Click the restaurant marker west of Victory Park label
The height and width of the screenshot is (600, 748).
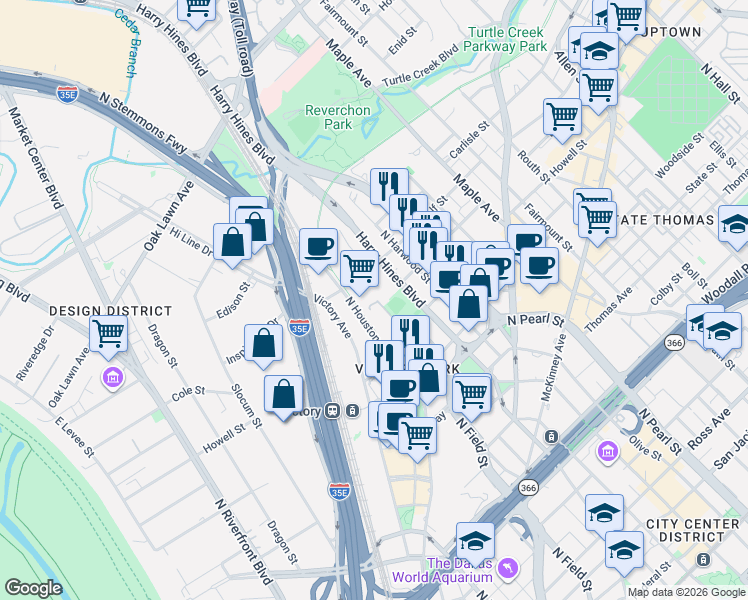pyautogui.click(x=384, y=359)
